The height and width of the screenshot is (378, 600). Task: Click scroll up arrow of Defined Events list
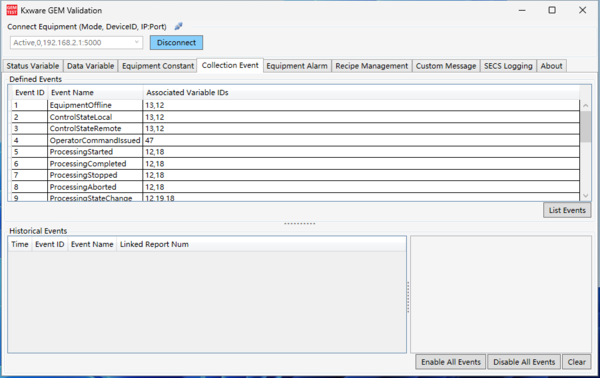point(585,105)
